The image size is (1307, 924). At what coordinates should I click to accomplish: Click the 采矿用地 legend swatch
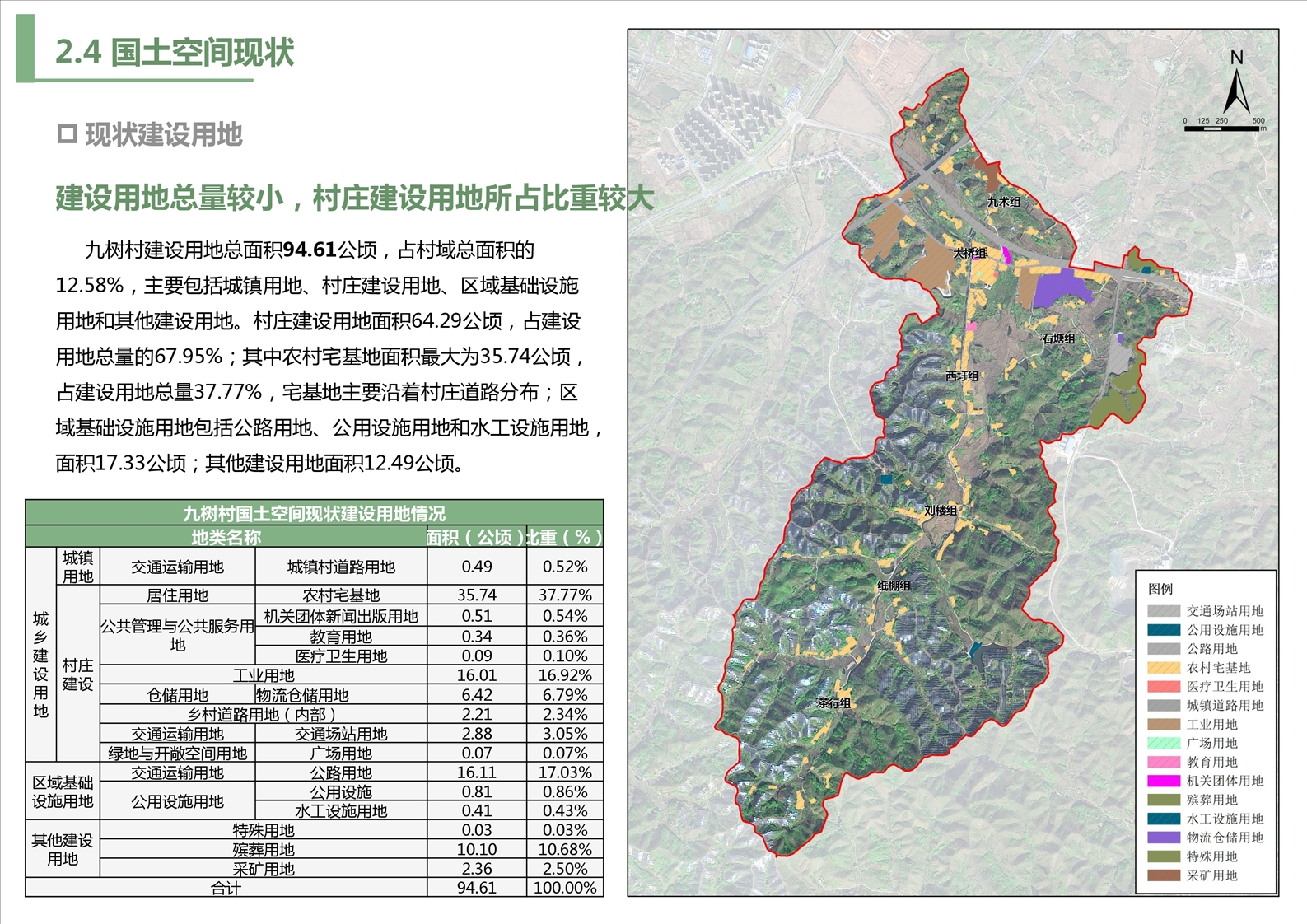tap(1164, 875)
